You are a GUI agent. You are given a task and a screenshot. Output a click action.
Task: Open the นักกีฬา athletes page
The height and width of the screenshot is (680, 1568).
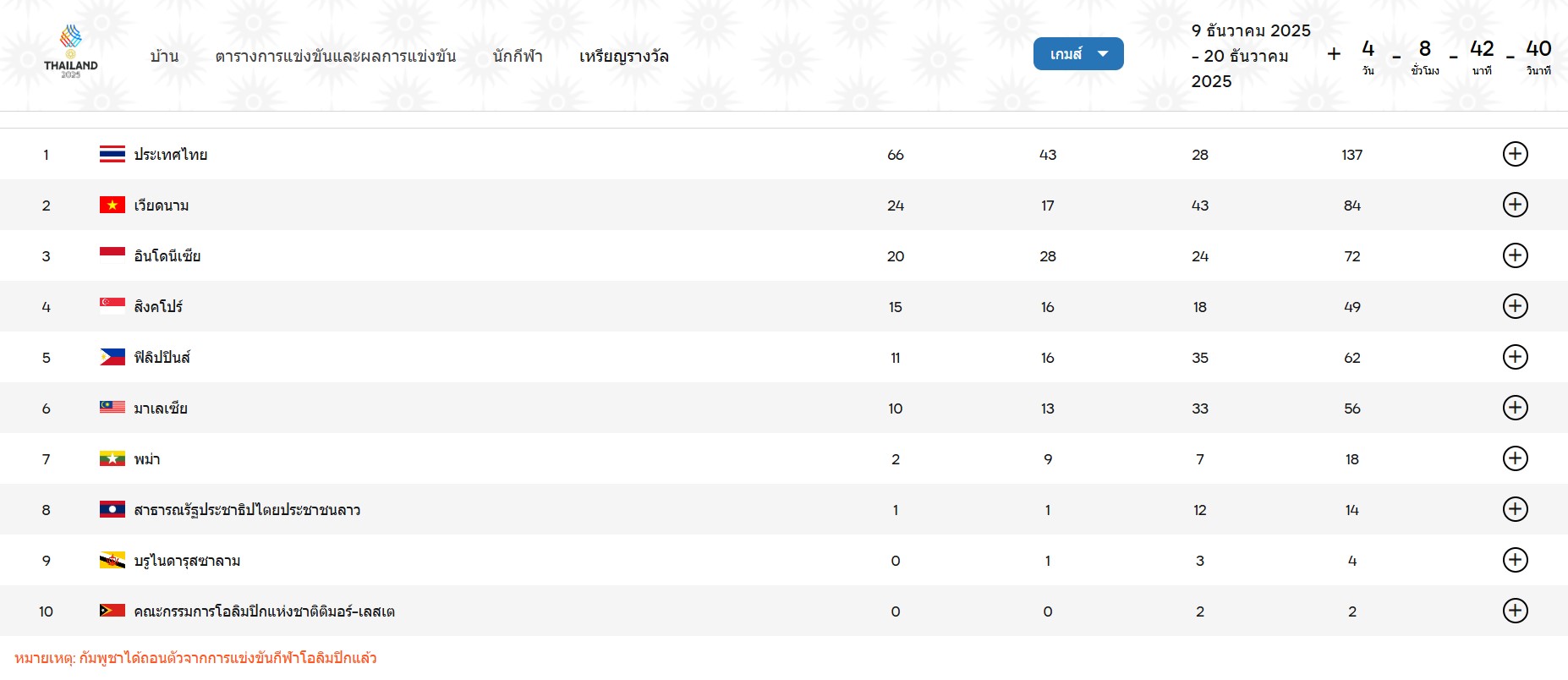[x=518, y=57]
